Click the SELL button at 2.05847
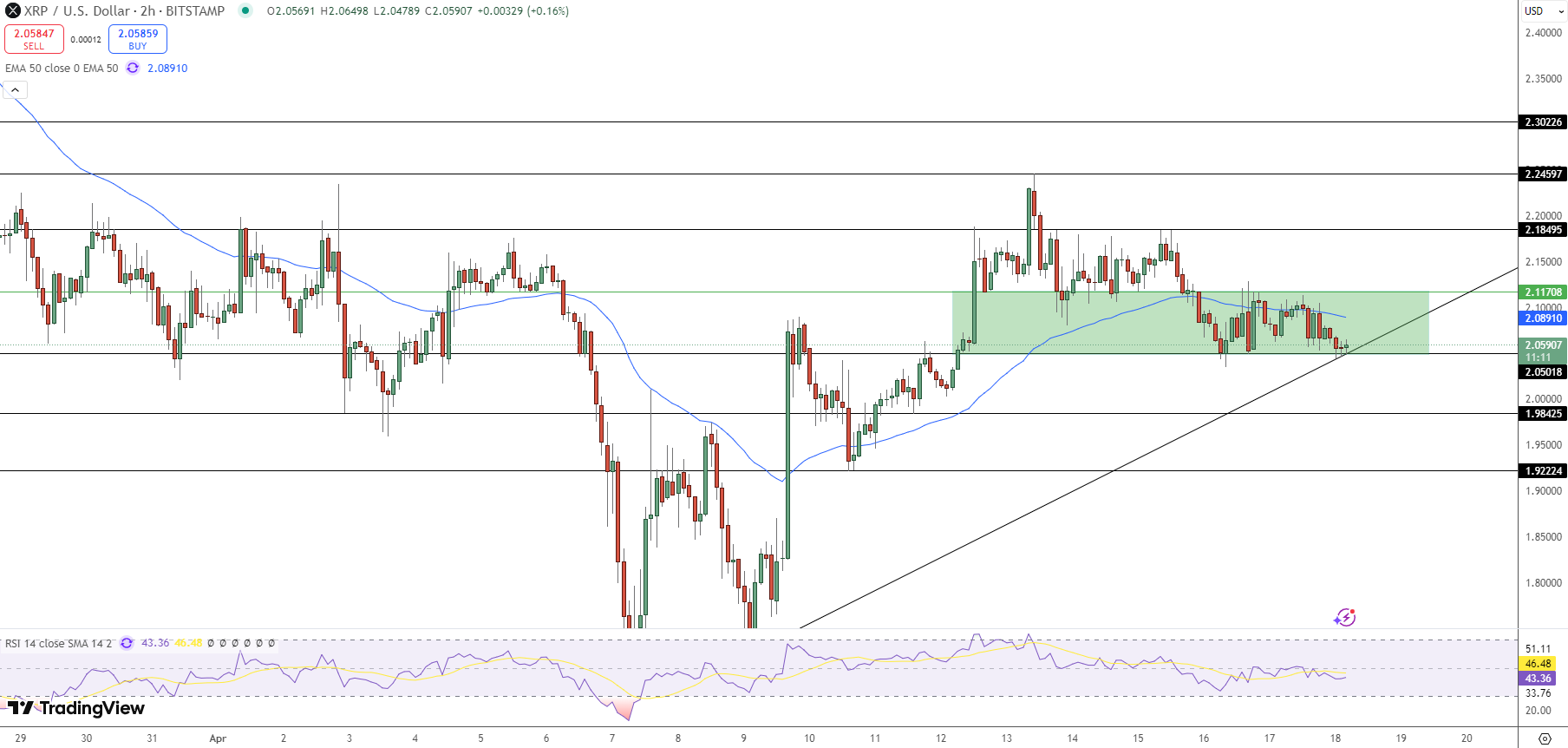 click(34, 39)
